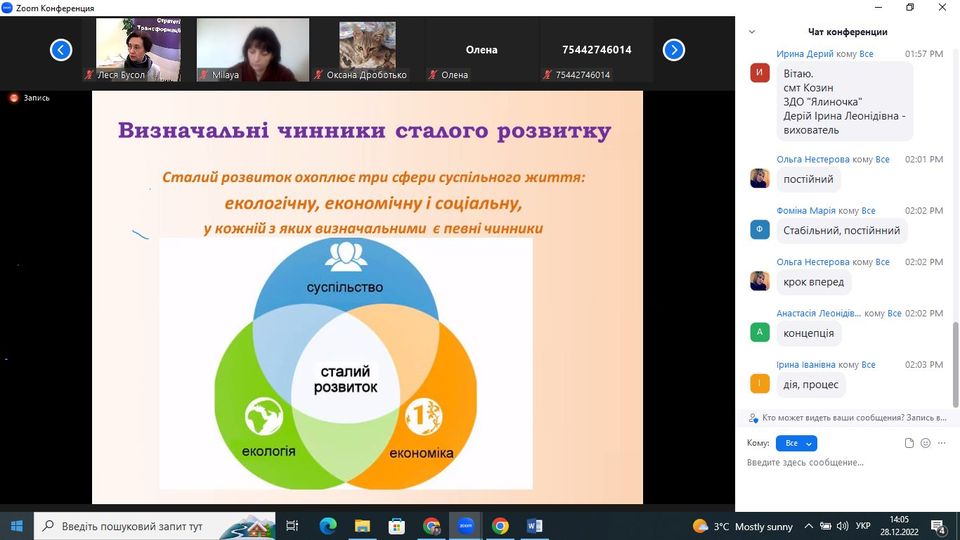Screen dimensions: 960x540
Task: Click orange І avatar of Ірина Іванівна
Action: [760, 384]
